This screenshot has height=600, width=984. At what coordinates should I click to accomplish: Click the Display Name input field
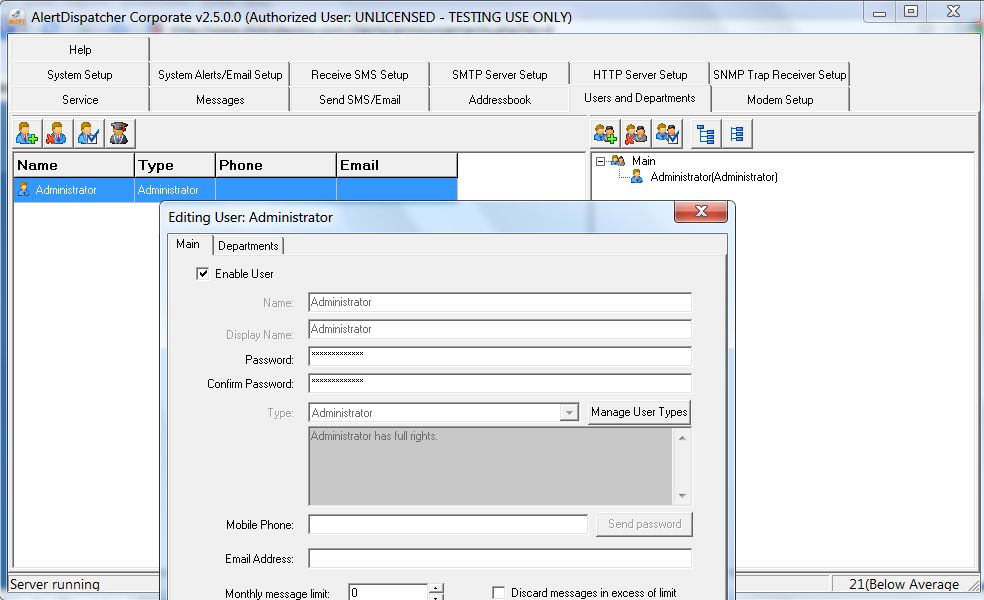[x=500, y=329]
